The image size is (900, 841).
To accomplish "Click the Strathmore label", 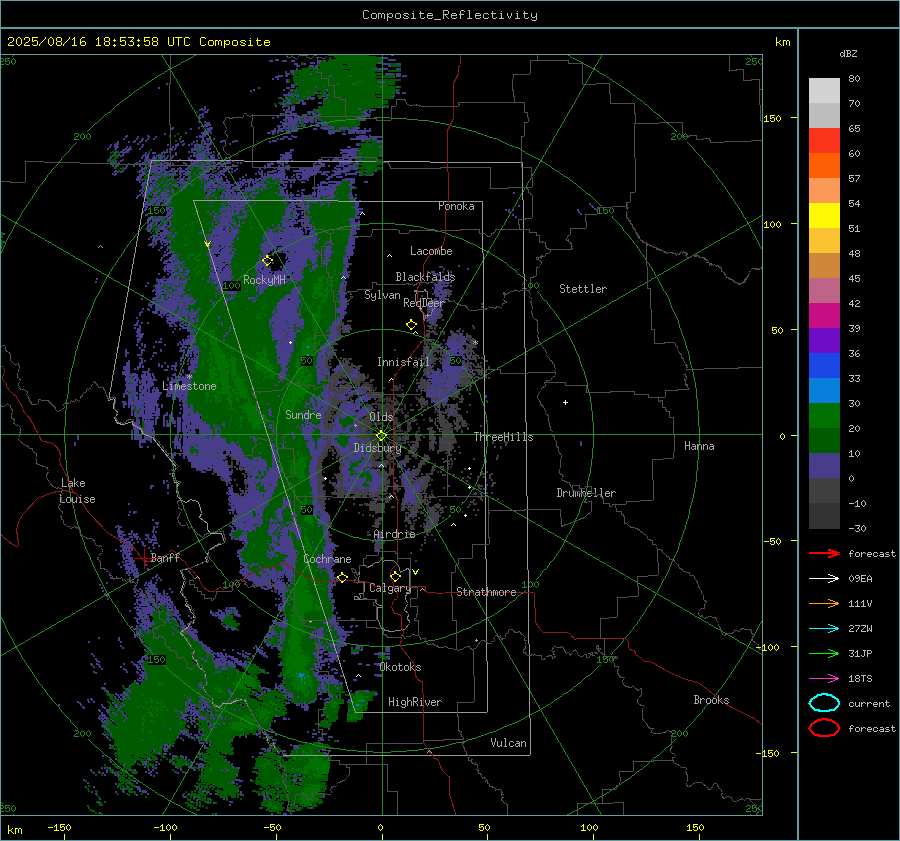I will point(486,592).
